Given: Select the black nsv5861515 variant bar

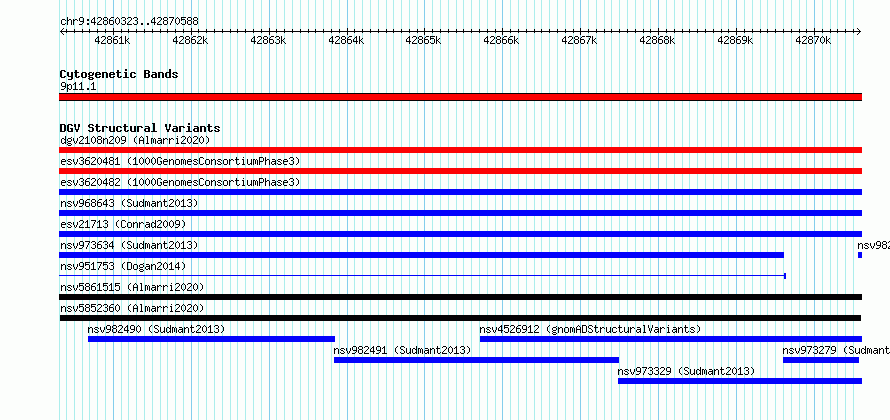Looking at the screenshot, I should [x=460, y=297].
